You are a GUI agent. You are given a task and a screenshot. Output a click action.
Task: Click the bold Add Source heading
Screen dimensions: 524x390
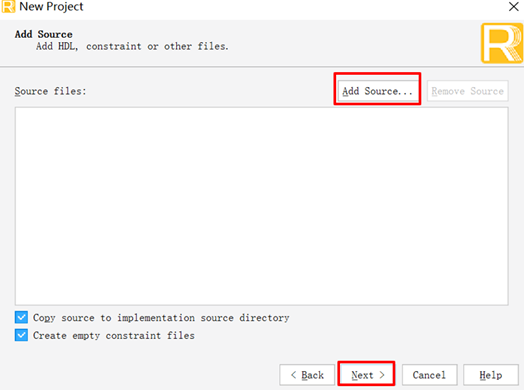click(43, 34)
